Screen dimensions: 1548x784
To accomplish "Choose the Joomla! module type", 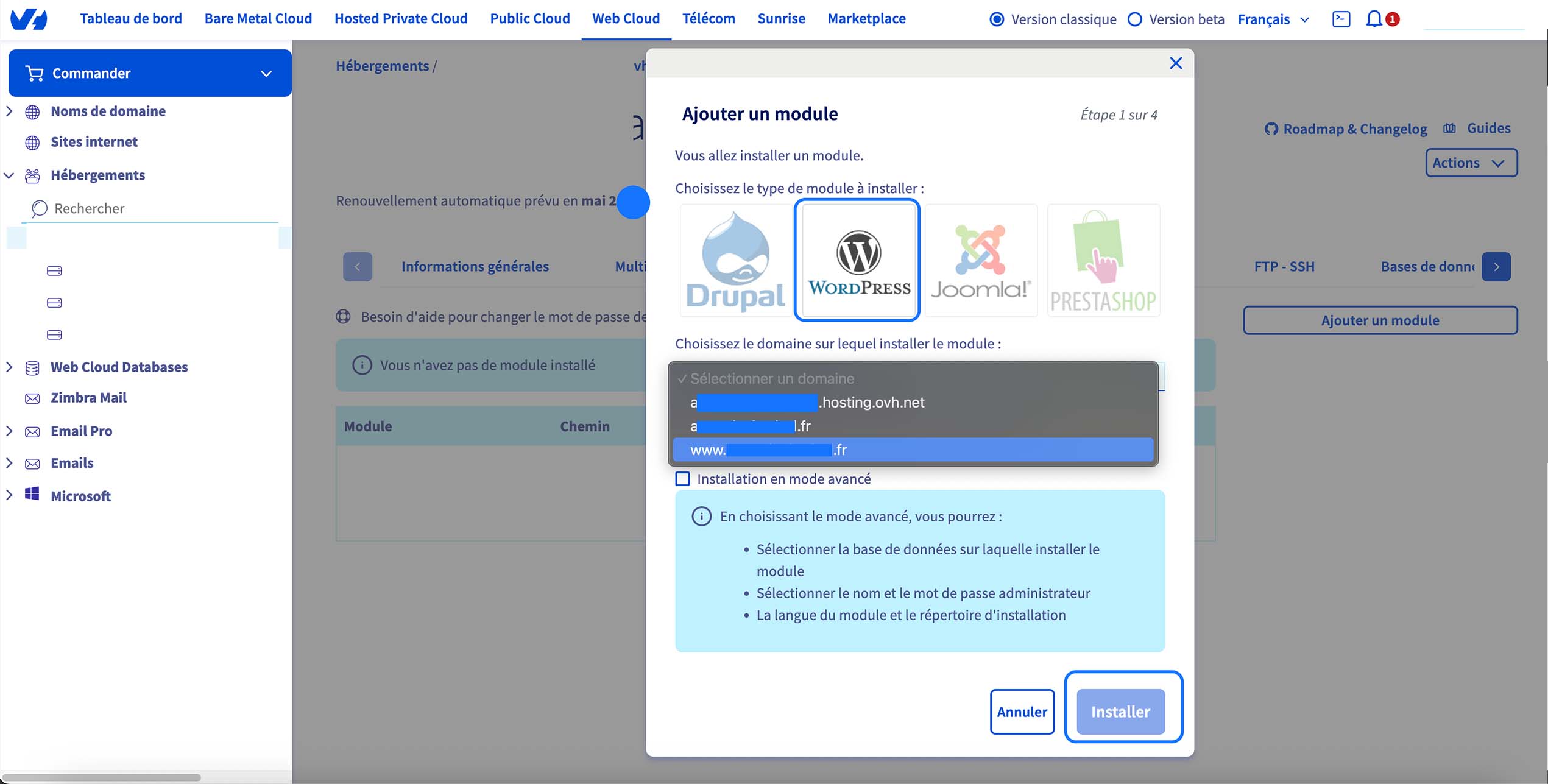I will 981,260.
